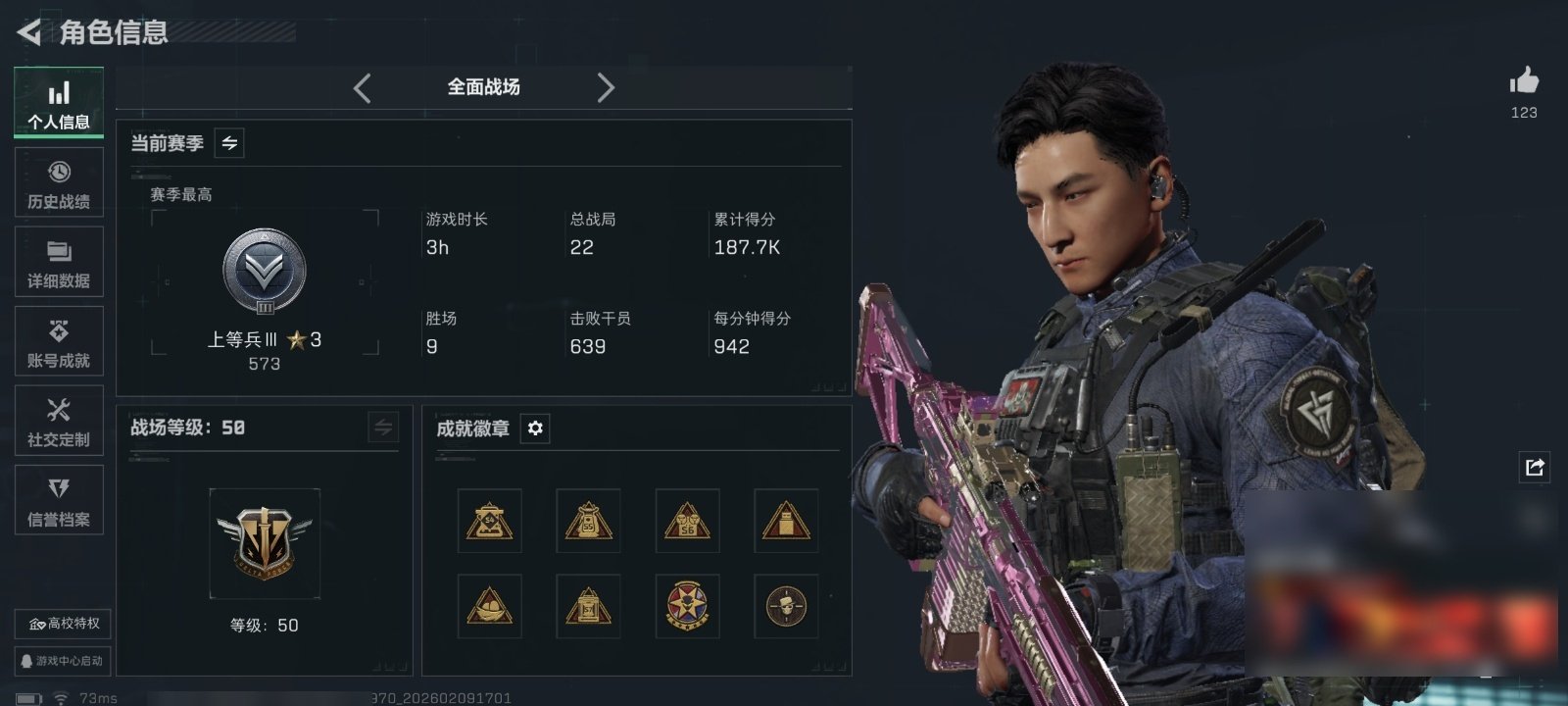Toggle the 当前赛季 season swap button
This screenshot has width=1568, height=706.
(229, 143)
